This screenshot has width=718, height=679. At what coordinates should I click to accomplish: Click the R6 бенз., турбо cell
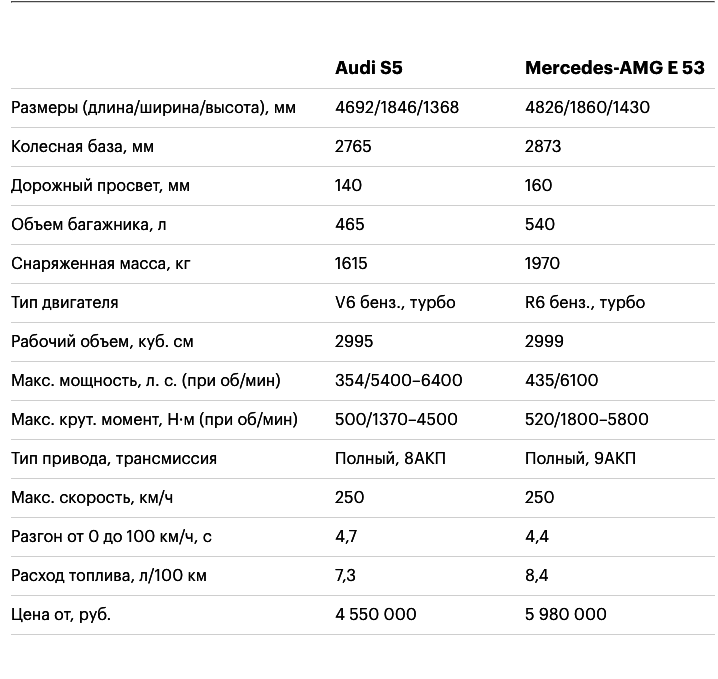pyautogui.click(x=585, y=303)
